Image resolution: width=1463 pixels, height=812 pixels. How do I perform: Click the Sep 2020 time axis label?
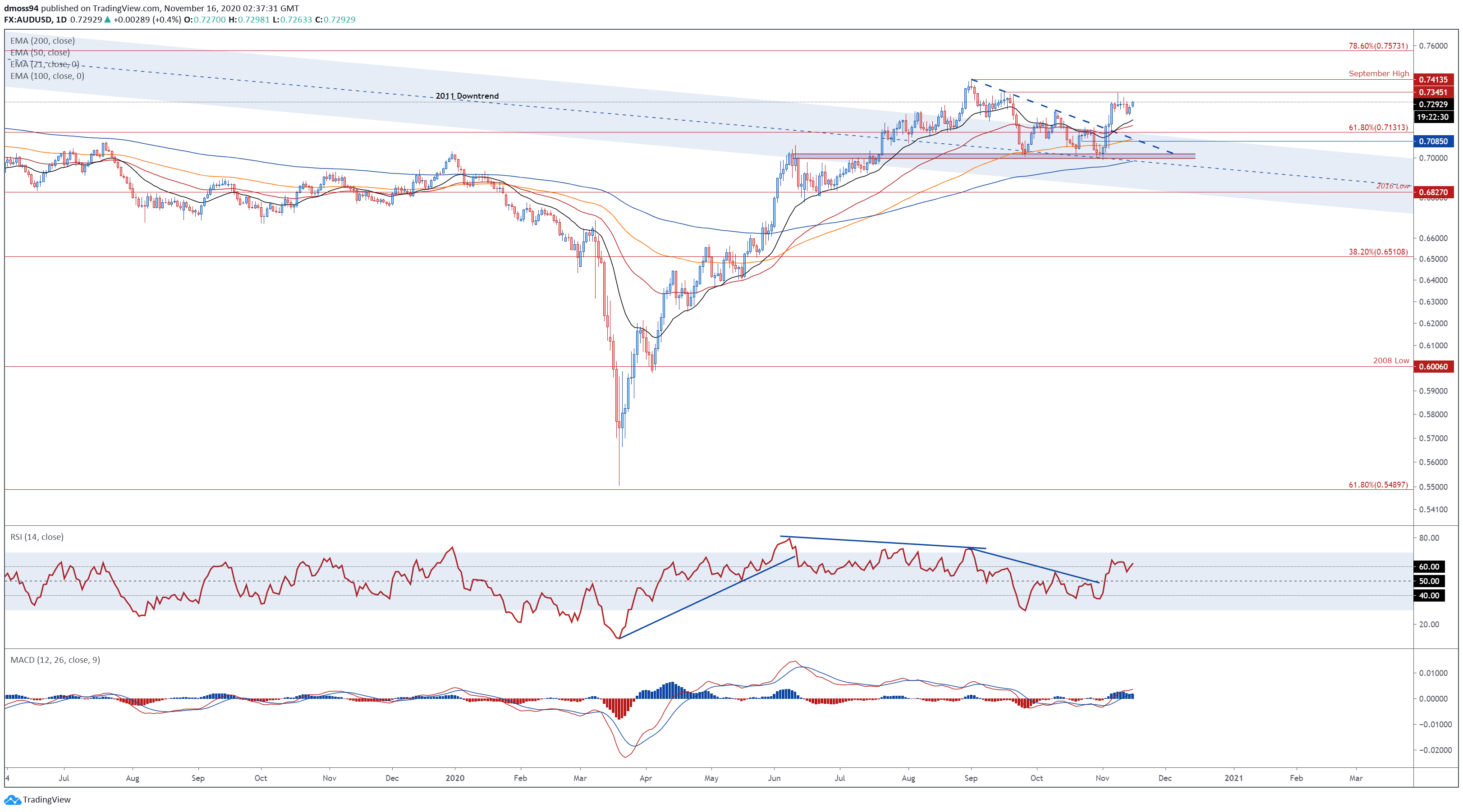pos(971,778)
